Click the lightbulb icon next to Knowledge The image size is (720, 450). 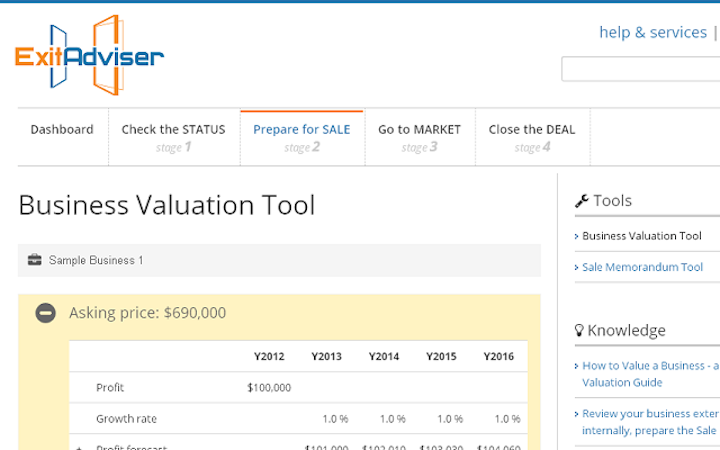click(x=580, y=331)
